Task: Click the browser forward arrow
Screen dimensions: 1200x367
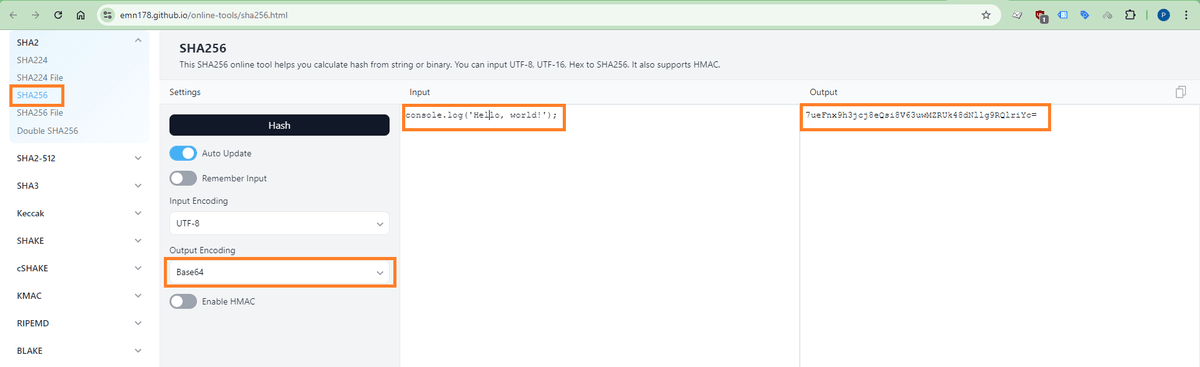Action: coord(36,15)
